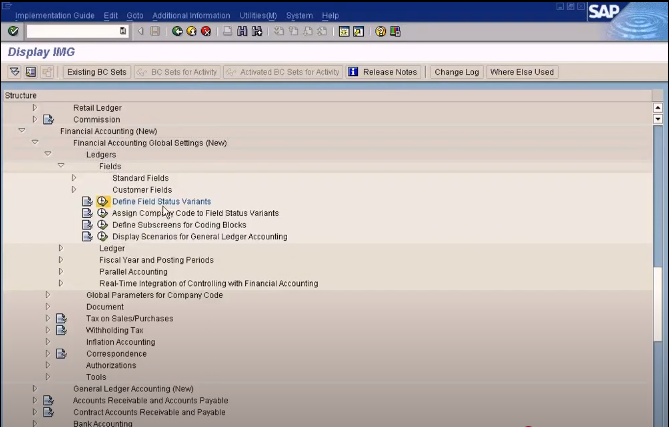Open documentation icon beside Correspondence
The height and width of the screenshot is (427, 669).
pos(61,354)
